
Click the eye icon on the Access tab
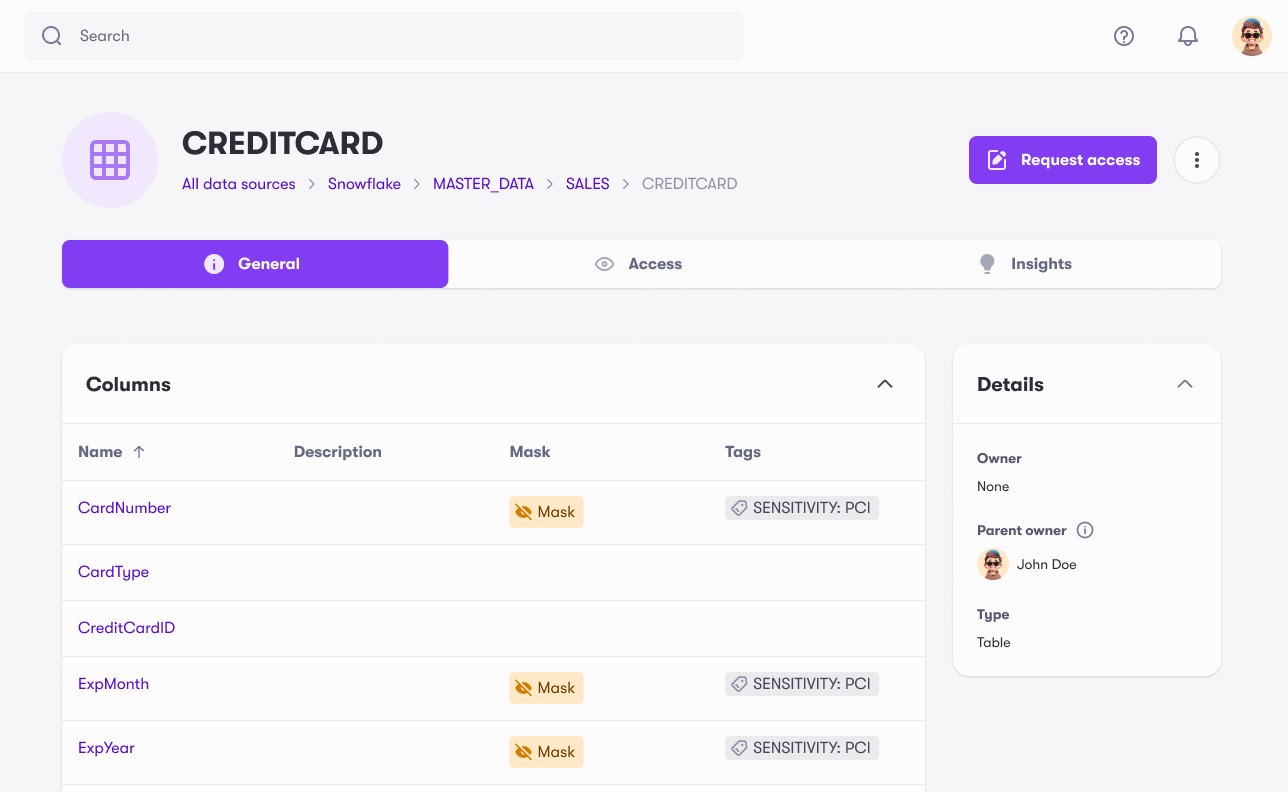click(604, 263)
